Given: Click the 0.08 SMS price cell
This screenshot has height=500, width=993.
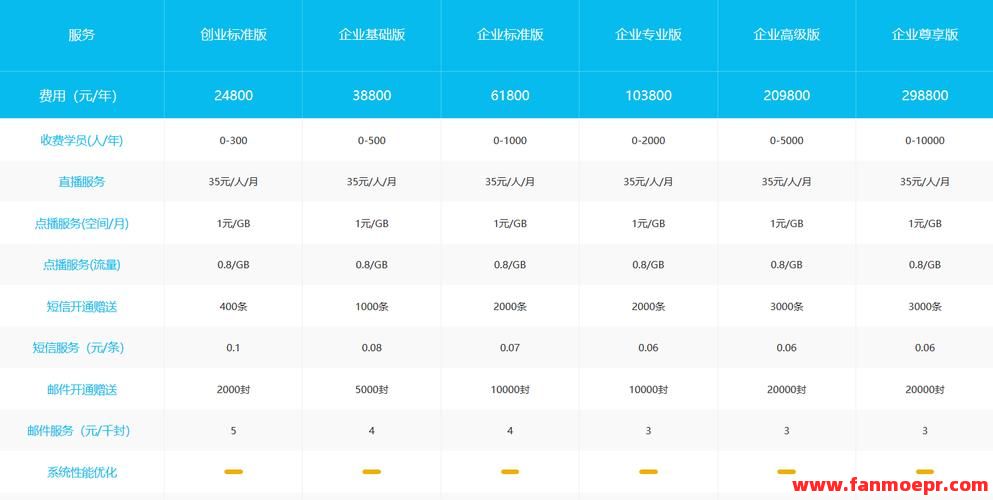Looking at the screenshot, I should (x=372, y=347).
